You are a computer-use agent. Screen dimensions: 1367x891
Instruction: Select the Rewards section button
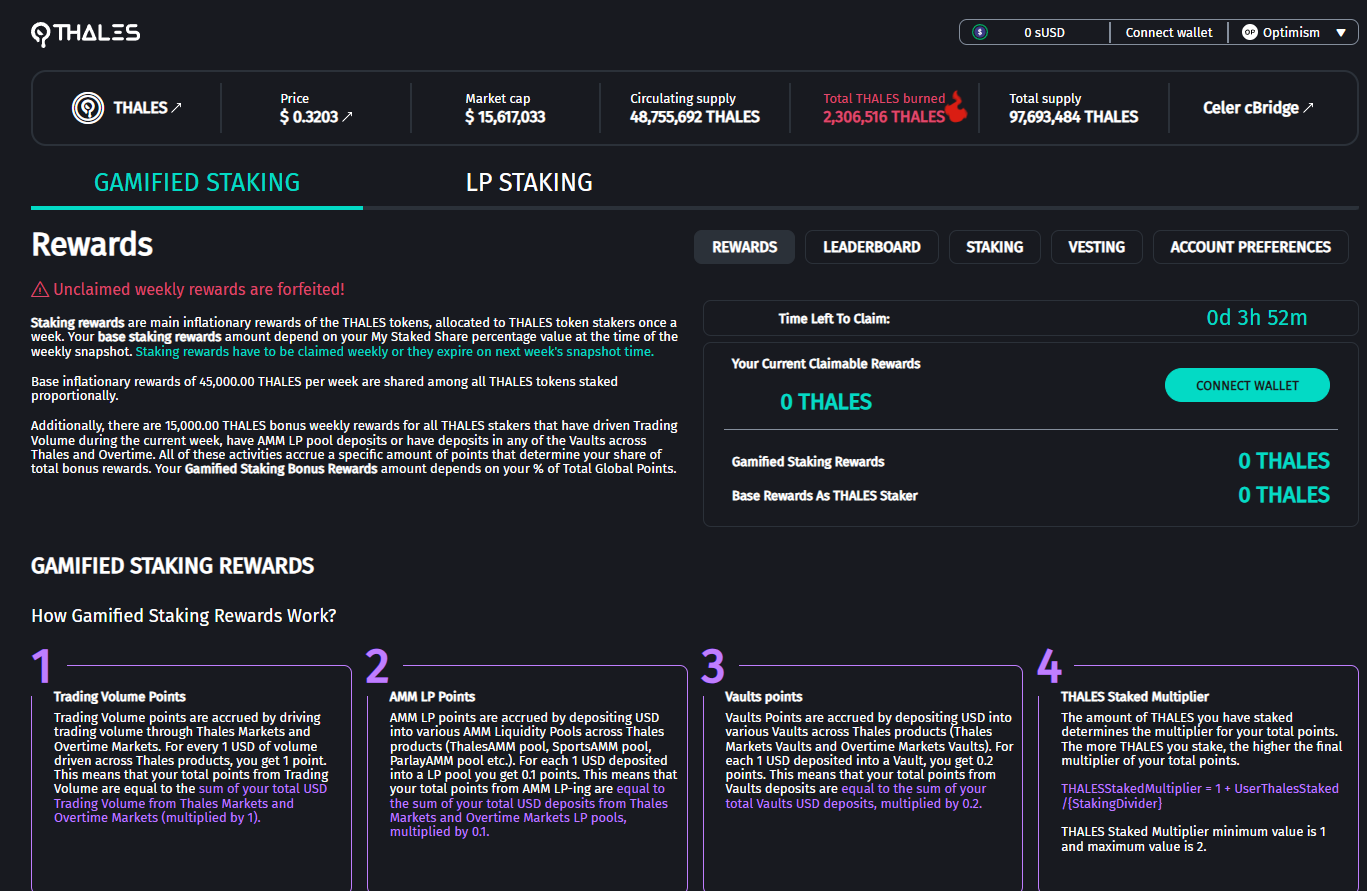[x=744, y=247]
